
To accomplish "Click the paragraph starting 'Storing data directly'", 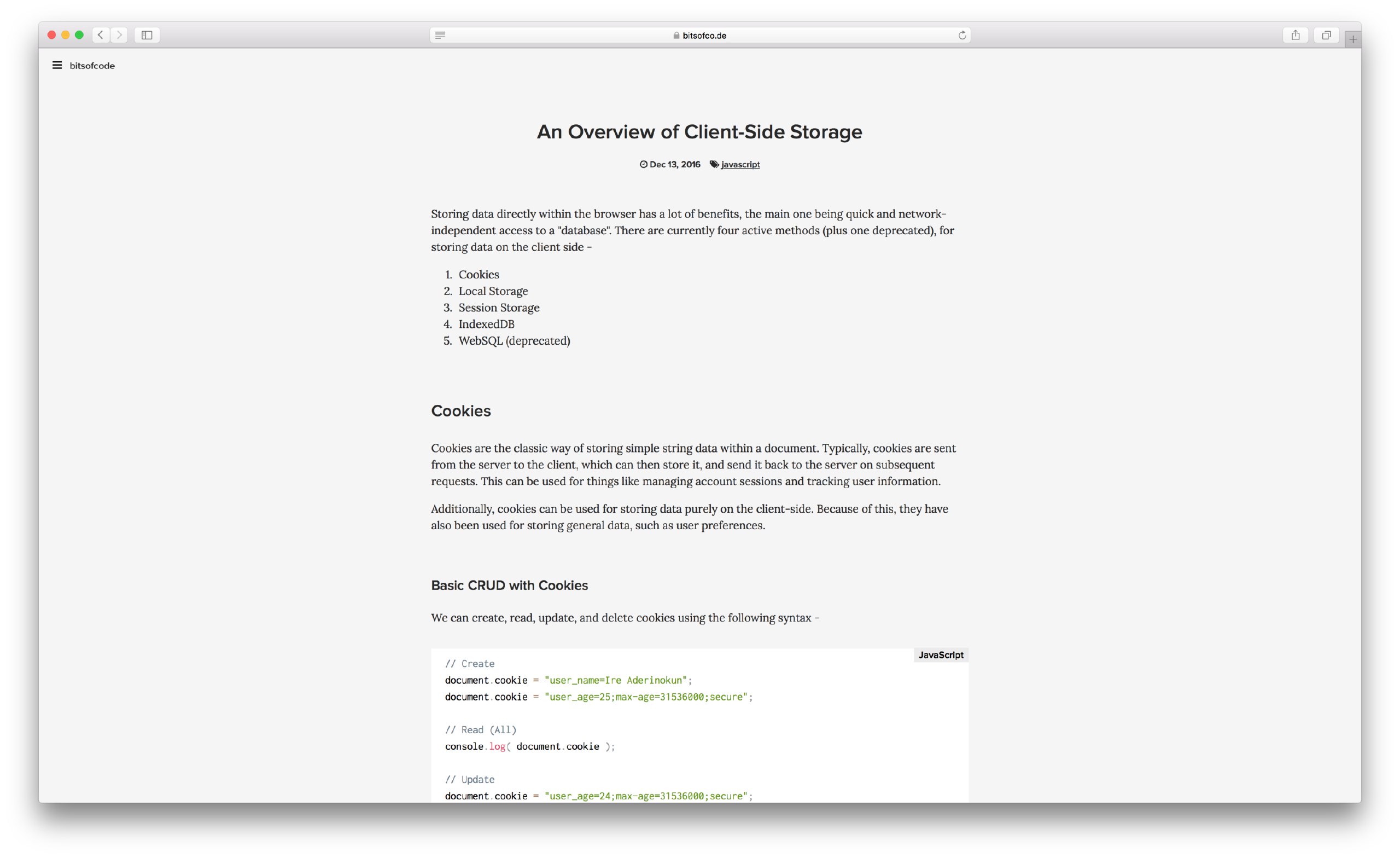I will tap(692, 230).
